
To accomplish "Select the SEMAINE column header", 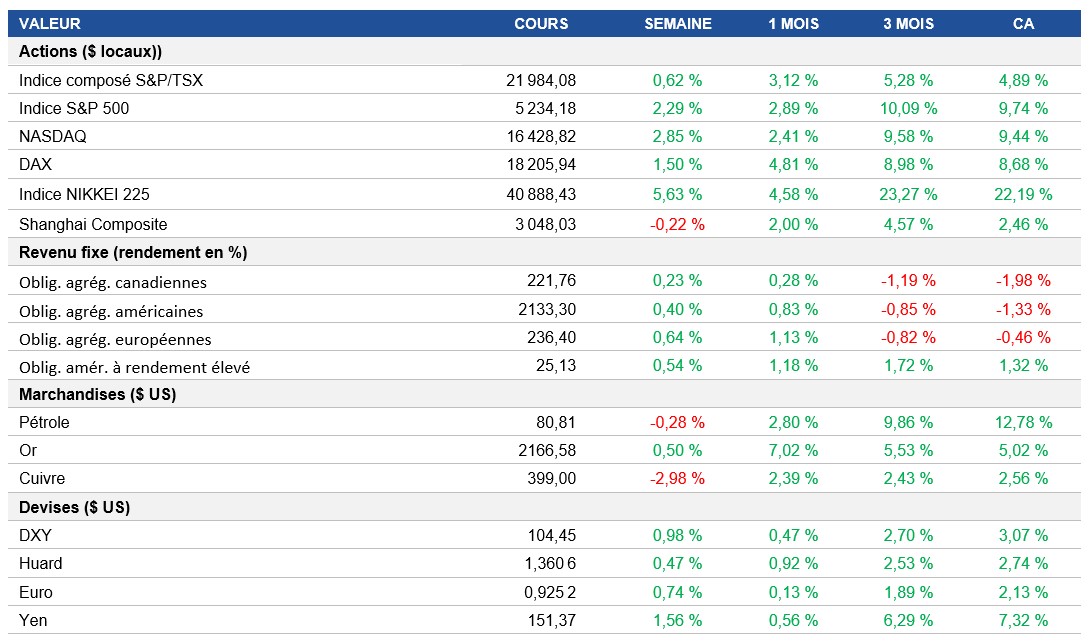I will (x=677, y=23).
